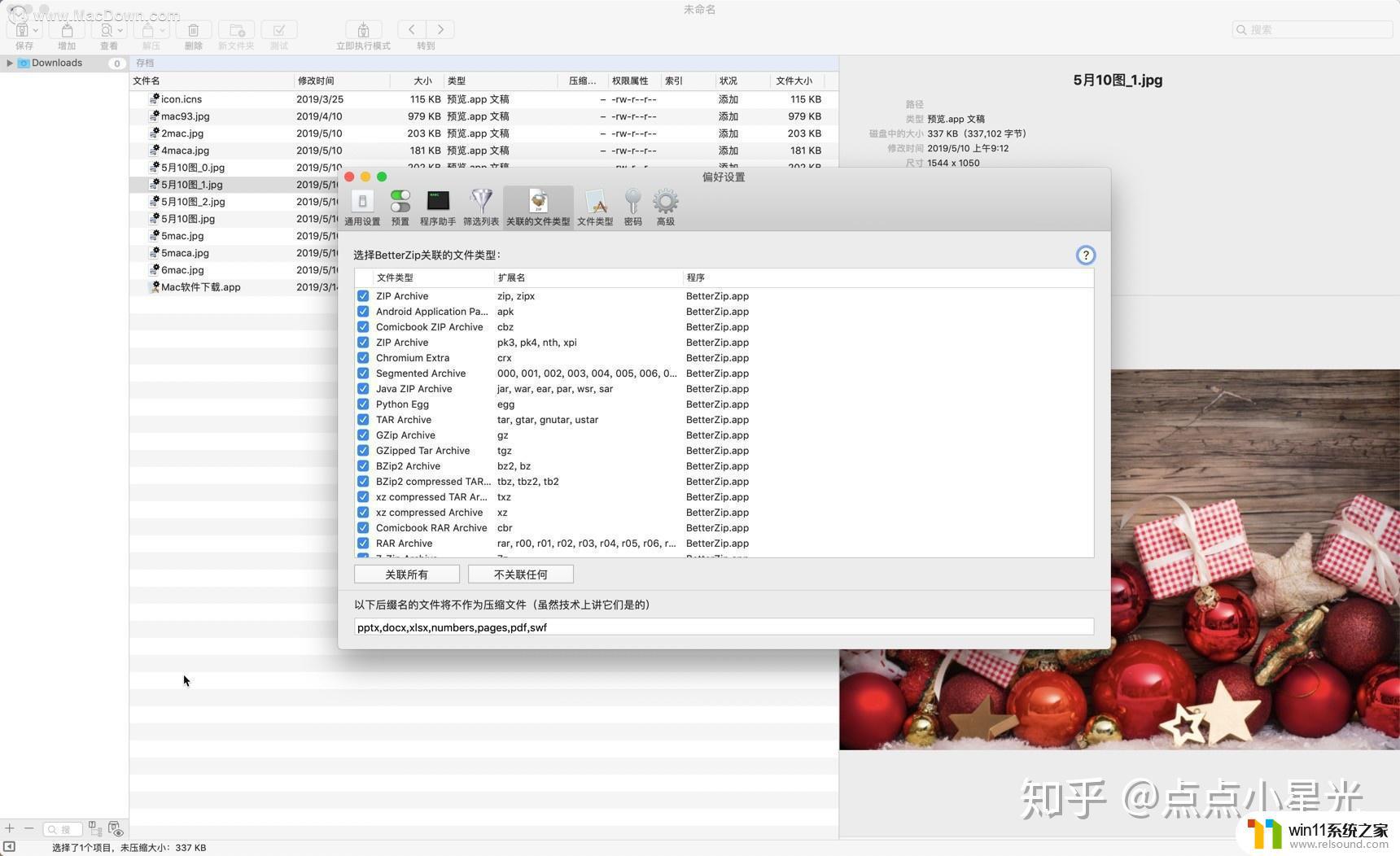
Task: Click the 新文件夹 new folder icon
Action: tap(236, 30)
